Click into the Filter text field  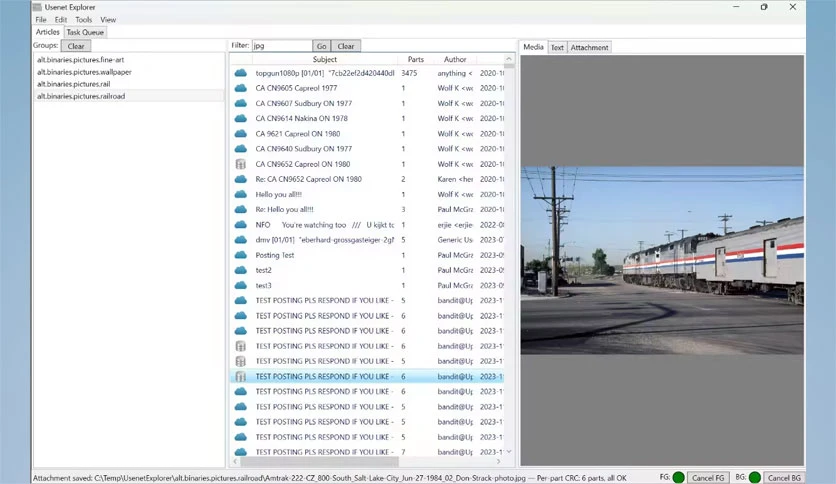(282, 46)
